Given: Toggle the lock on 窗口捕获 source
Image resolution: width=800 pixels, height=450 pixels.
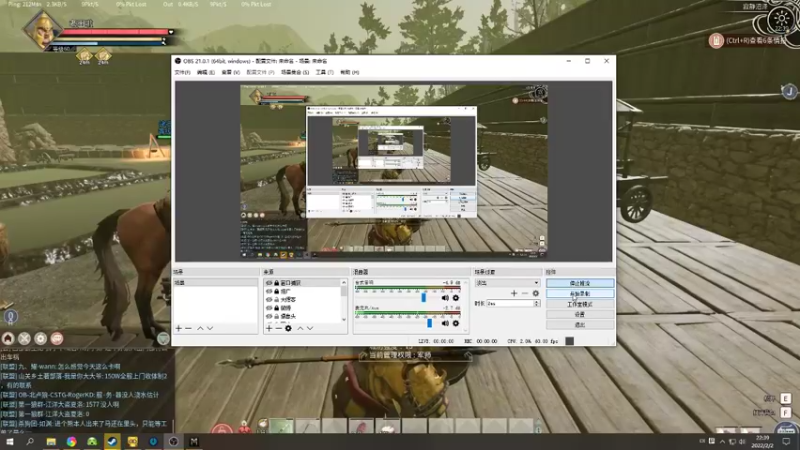Looking at the screenshot, I should 277,283.
